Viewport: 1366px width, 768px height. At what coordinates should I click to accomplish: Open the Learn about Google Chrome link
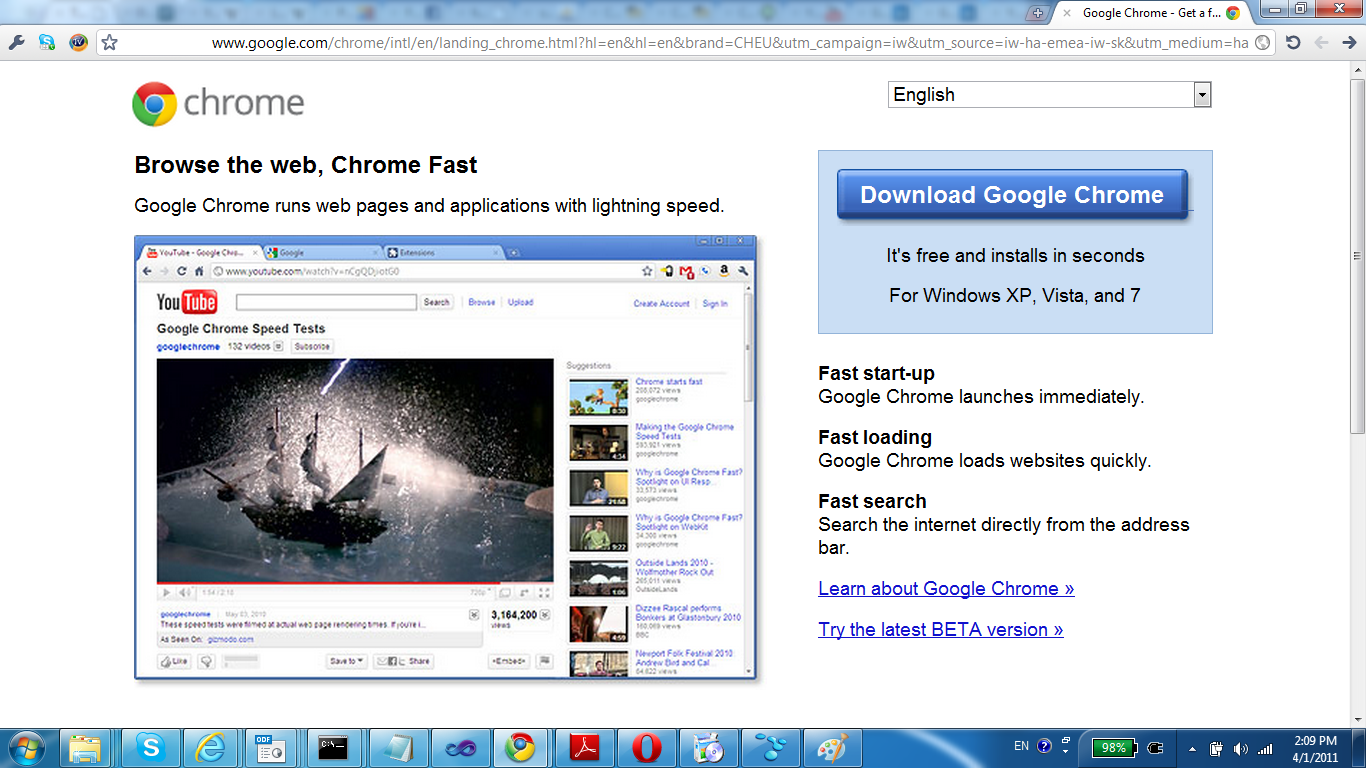click(x=946, y=588)
